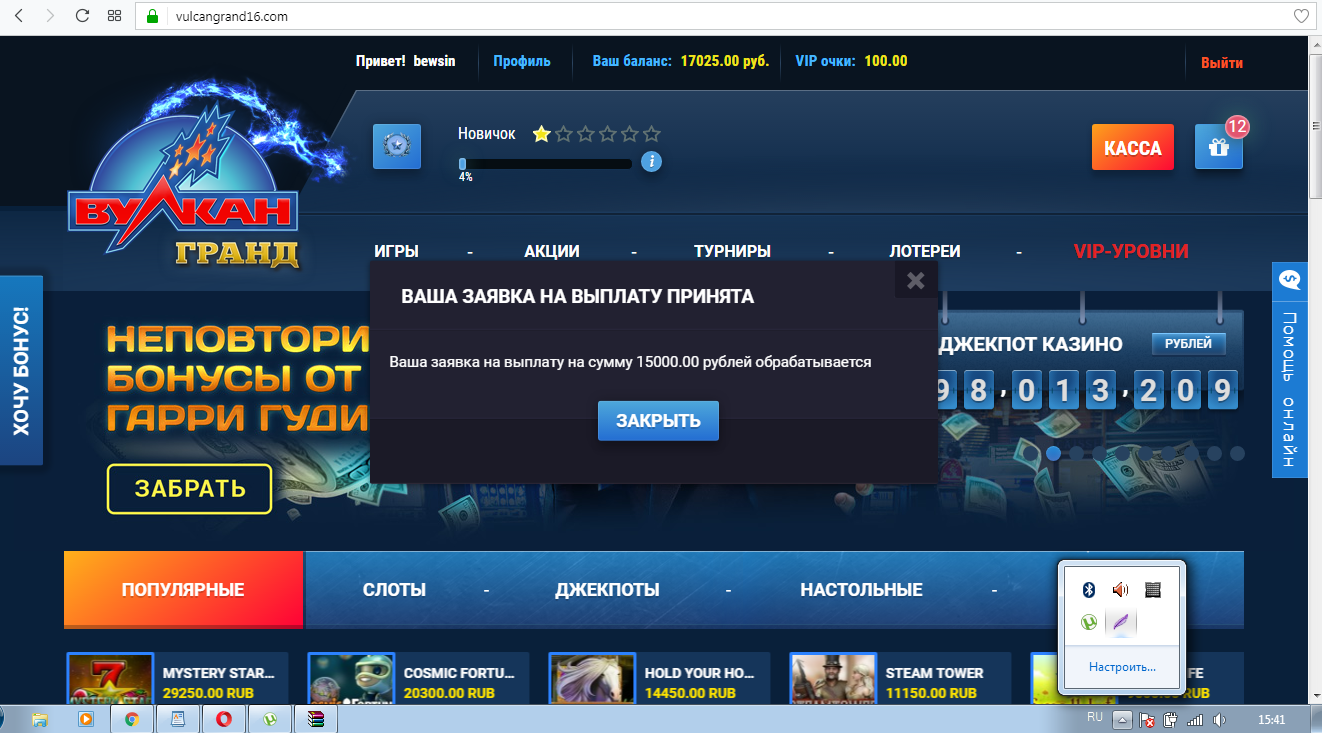The height and width of the screenshot is (733, 1322).
Task: Click the VIP points value 100.00
Action: pos(886,61)
